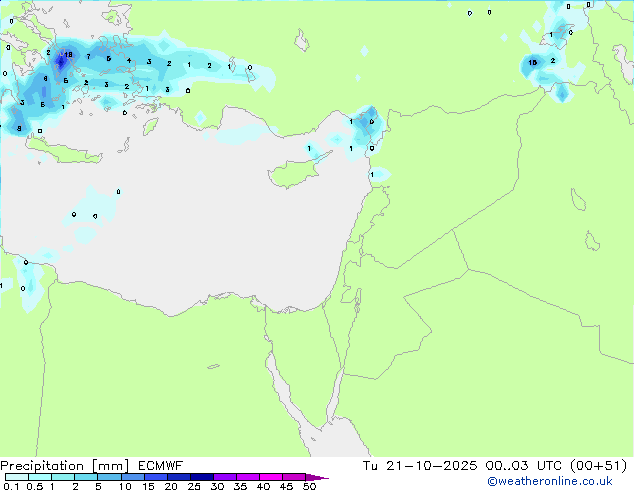Click the '50' legend scale label
This screenshot has width=634, height=490.
click(x=309, y=486)
